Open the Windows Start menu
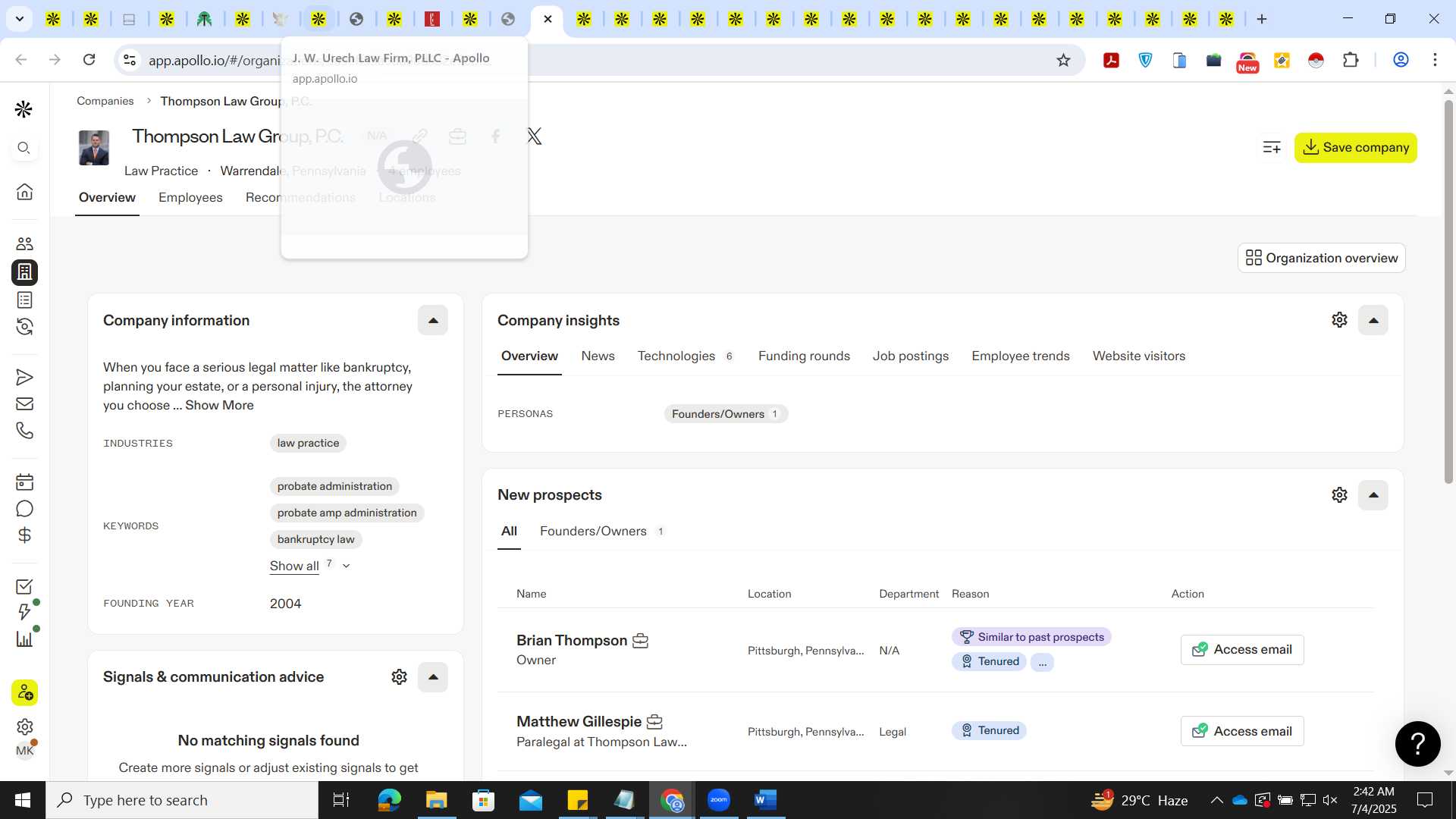 22,800
